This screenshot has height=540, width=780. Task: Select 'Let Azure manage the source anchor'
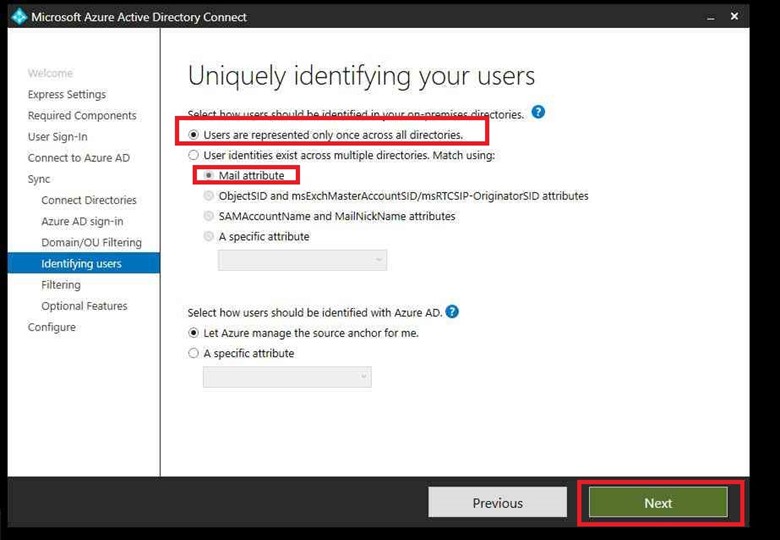[x=194, y=333]
